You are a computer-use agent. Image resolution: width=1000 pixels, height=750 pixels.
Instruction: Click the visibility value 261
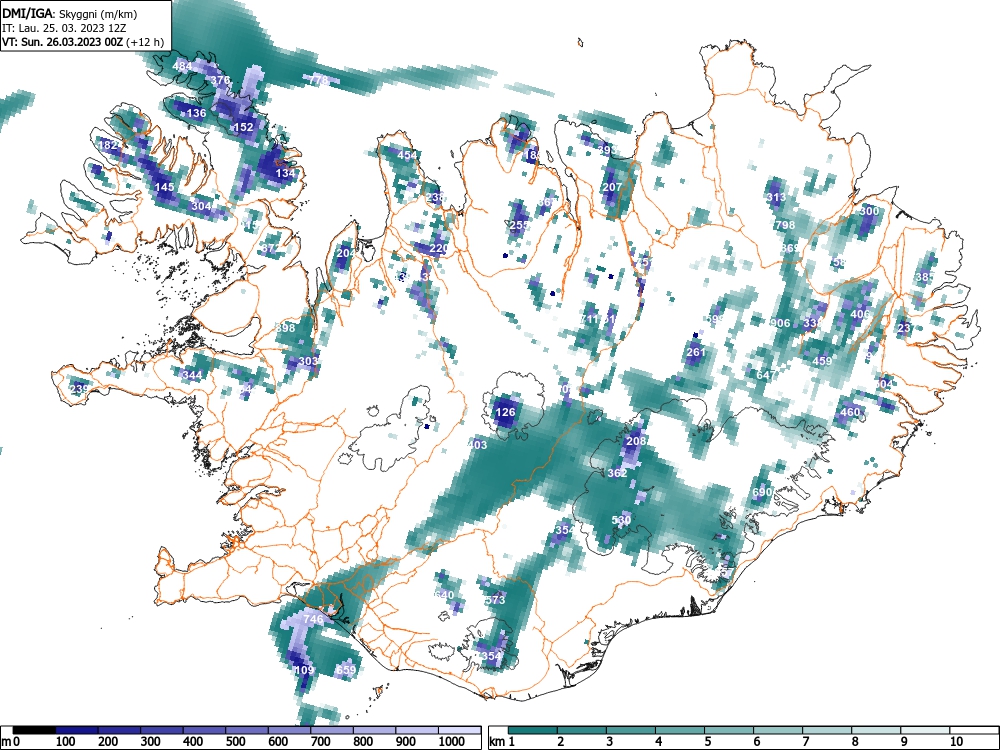(696, 351)
